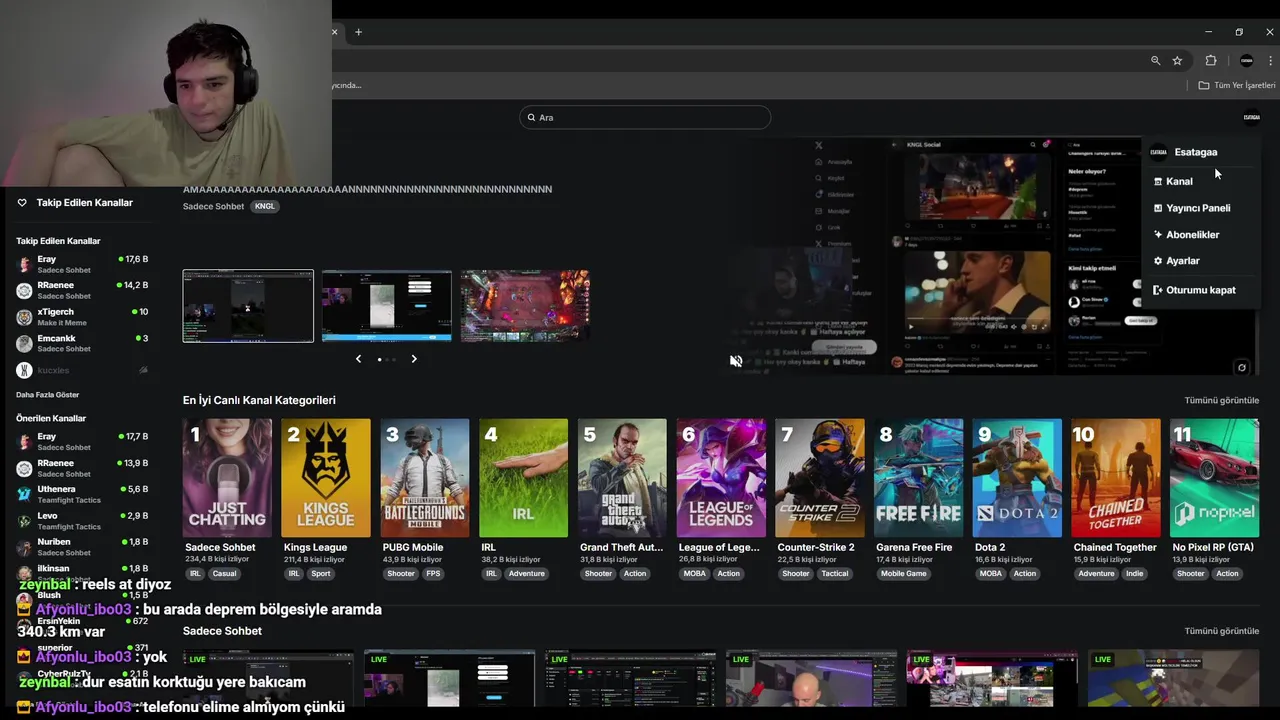Image resolution: width=1280 pixels, height=720 pixels.
Task: Click the magnifier icon in the search box
Action: (x=531, y=117)
